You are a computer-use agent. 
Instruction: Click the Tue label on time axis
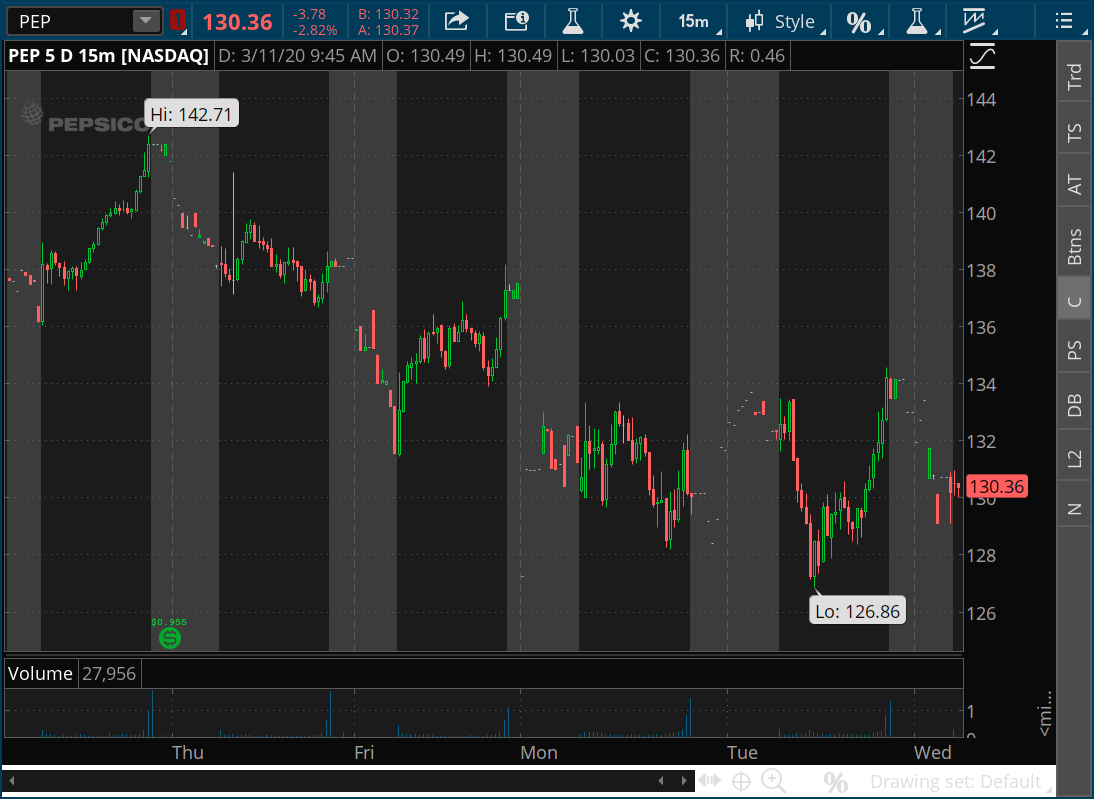tap(742, 752)
